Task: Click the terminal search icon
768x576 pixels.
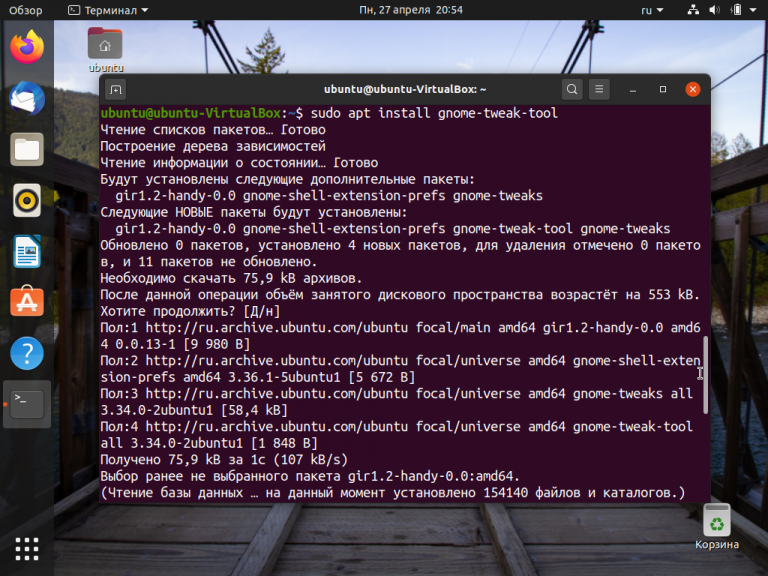Action: click(572, 89)
